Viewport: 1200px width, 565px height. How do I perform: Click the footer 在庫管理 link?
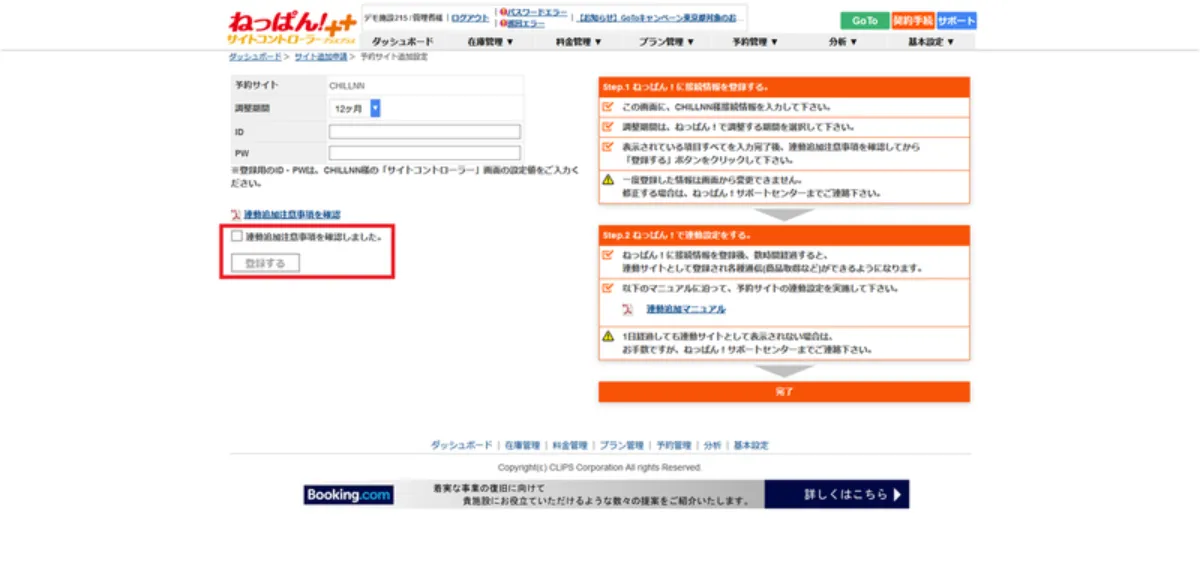(x=522, y=445)
